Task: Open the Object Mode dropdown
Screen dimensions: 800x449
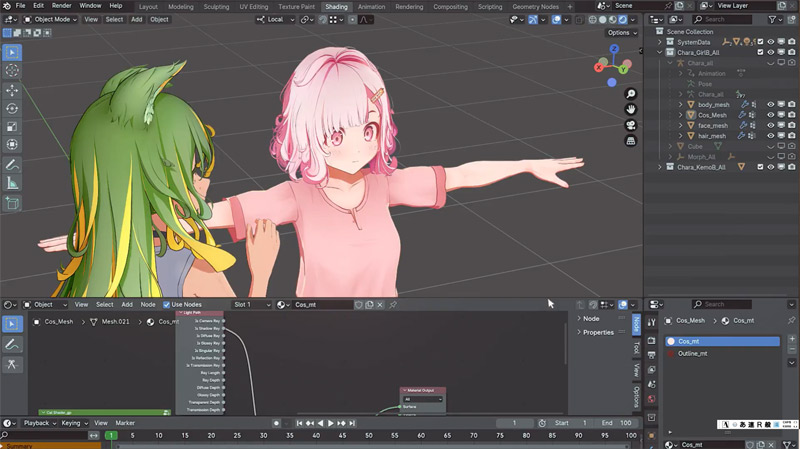Action: pos(51,19)
